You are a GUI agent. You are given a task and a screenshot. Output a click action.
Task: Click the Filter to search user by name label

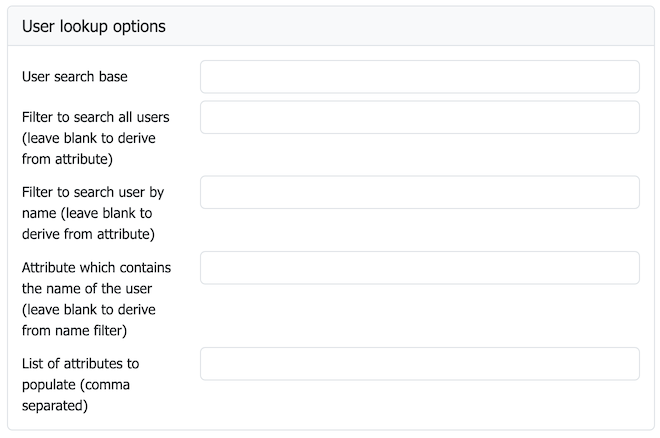pos(93,213)
